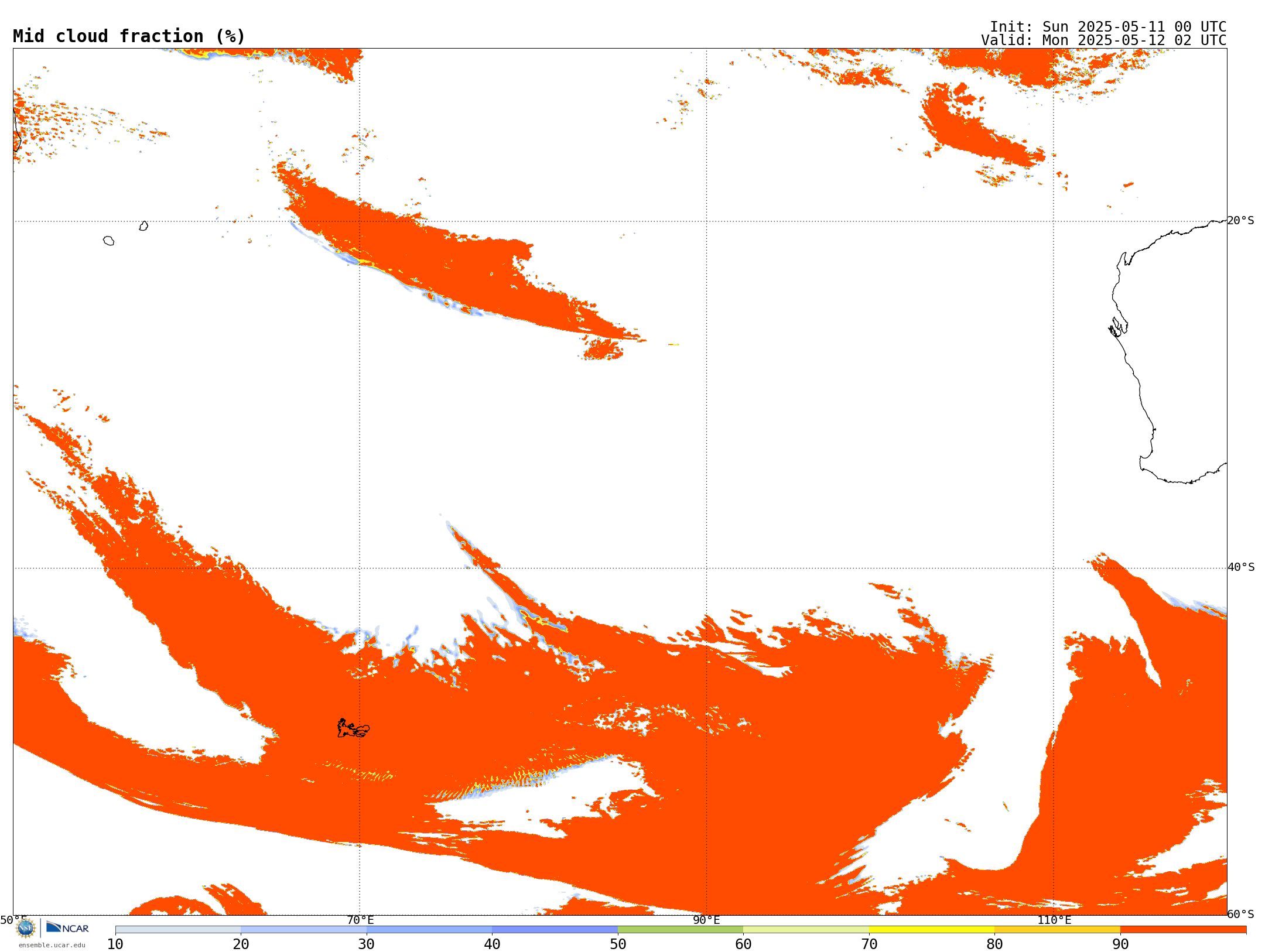
Task: Click the 50–60 green color bar segment
Action: click(x=681, y=930)
